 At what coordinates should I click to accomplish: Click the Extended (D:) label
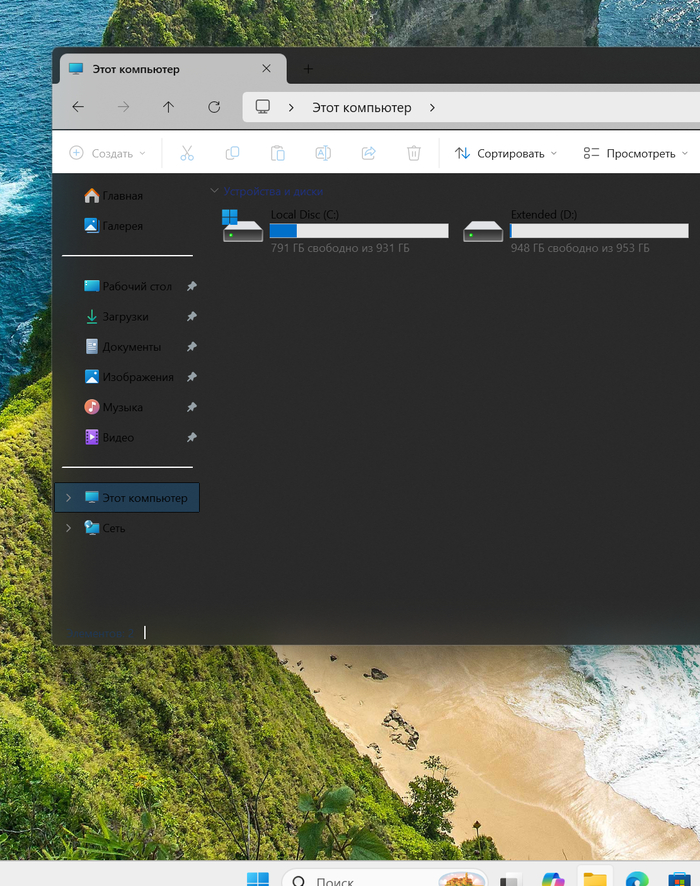(x=544, y=215)
